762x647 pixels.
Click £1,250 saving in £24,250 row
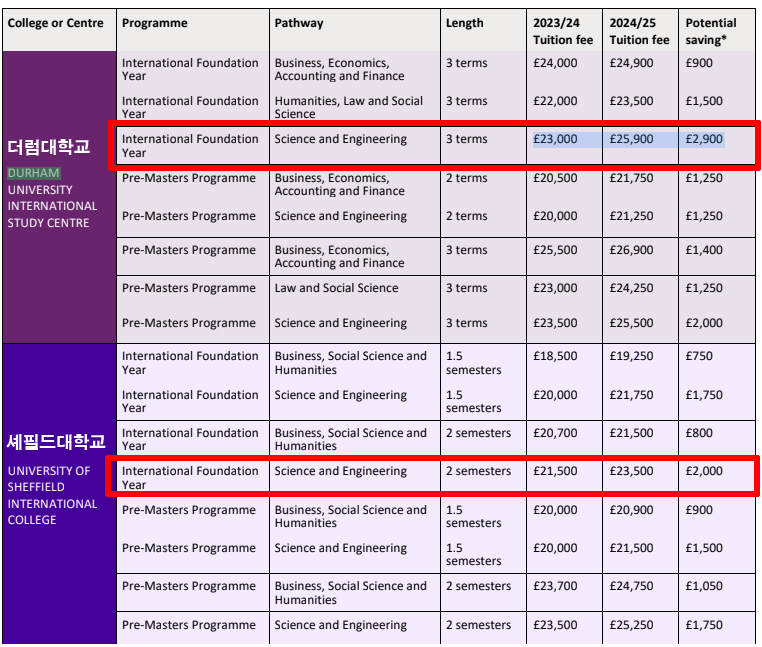(x=704, y=288)
